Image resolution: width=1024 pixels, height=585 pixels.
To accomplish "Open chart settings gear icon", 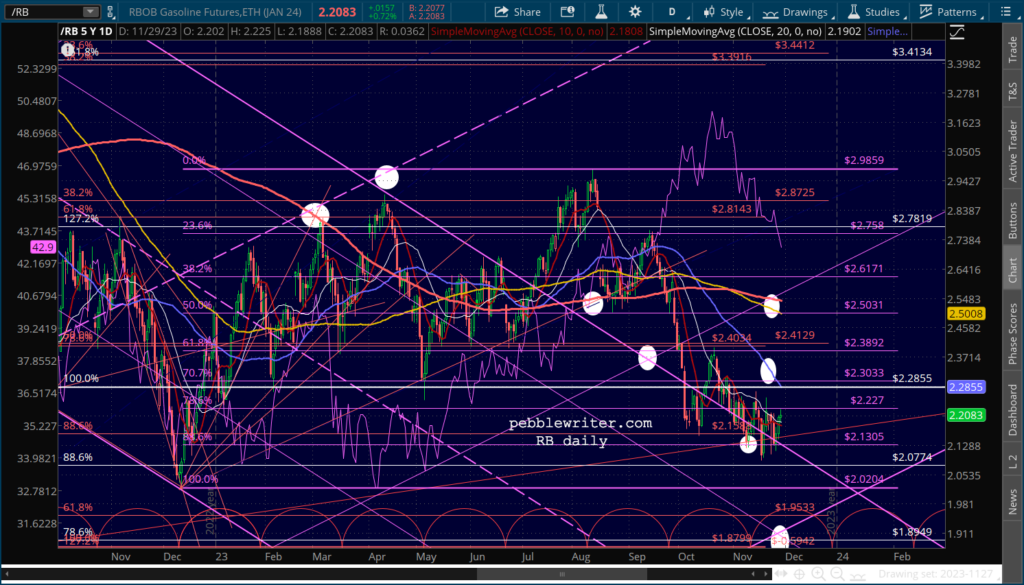I will pos(634,12).
